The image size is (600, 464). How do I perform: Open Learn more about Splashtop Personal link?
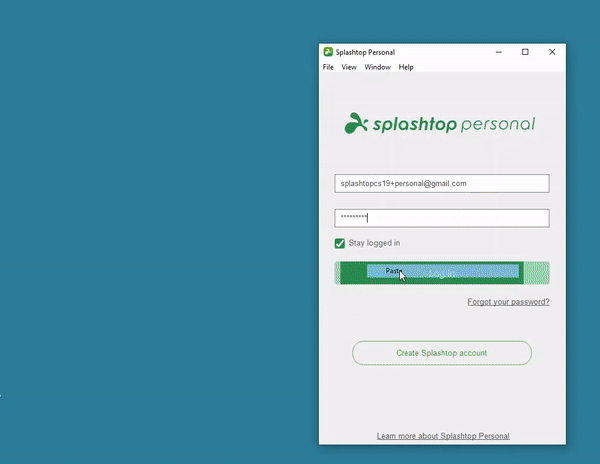(x=443, y=436)
